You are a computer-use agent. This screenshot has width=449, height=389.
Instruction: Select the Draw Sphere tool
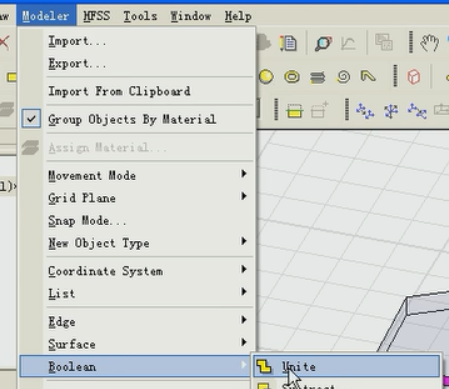point(266,77)
